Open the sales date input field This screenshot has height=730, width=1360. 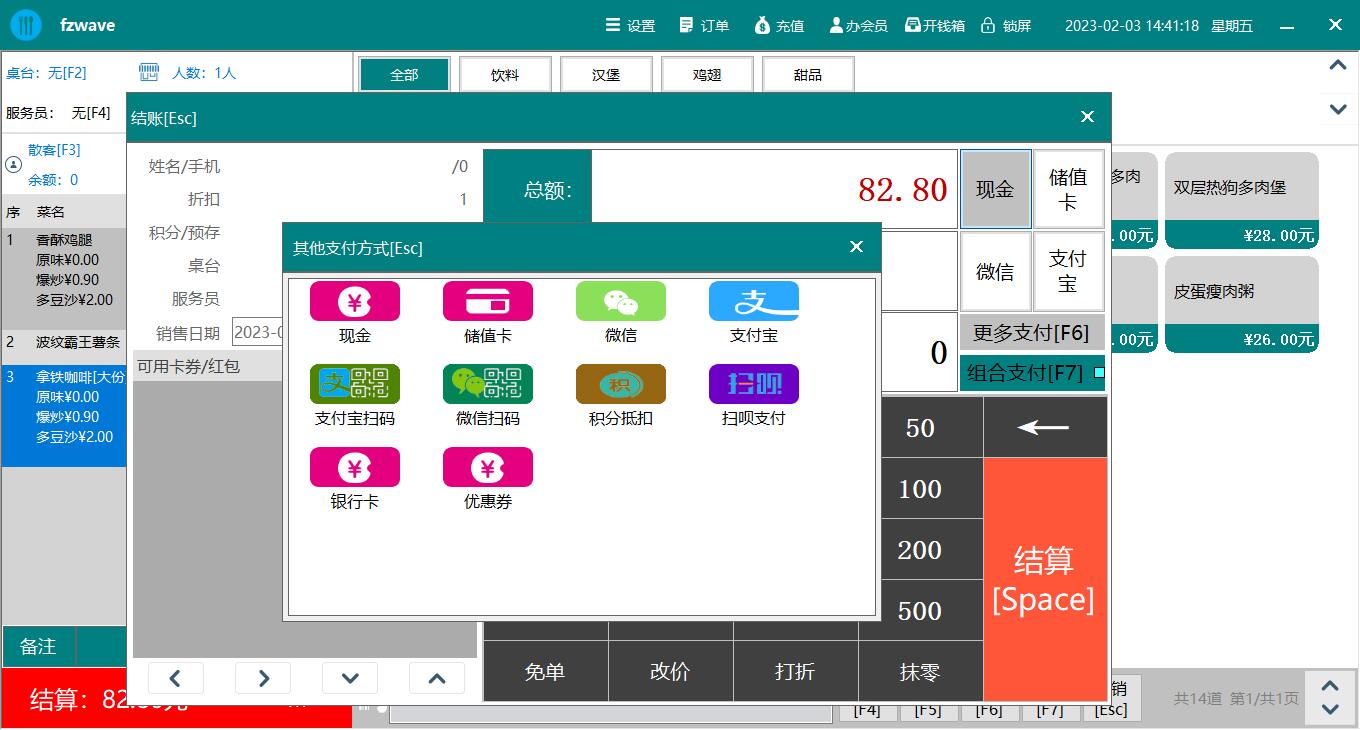tap(258, 332)
